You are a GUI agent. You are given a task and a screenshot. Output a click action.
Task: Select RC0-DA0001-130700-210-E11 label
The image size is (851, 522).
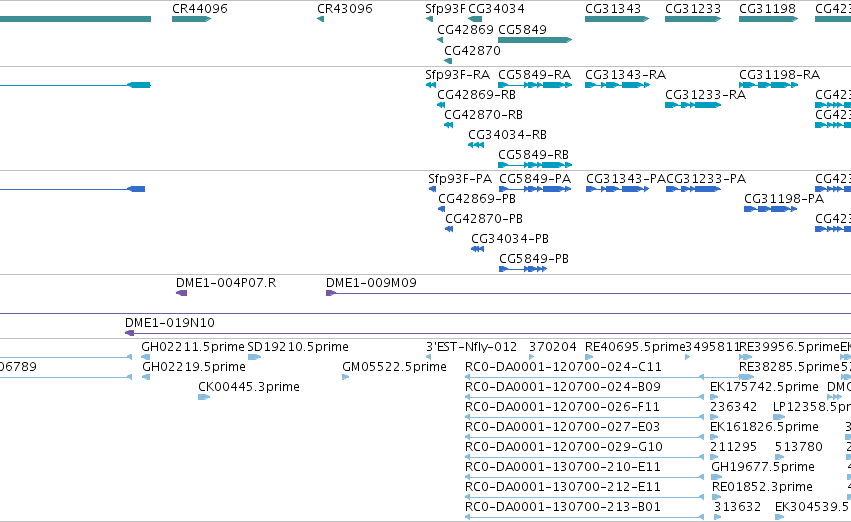pos(563,467)
